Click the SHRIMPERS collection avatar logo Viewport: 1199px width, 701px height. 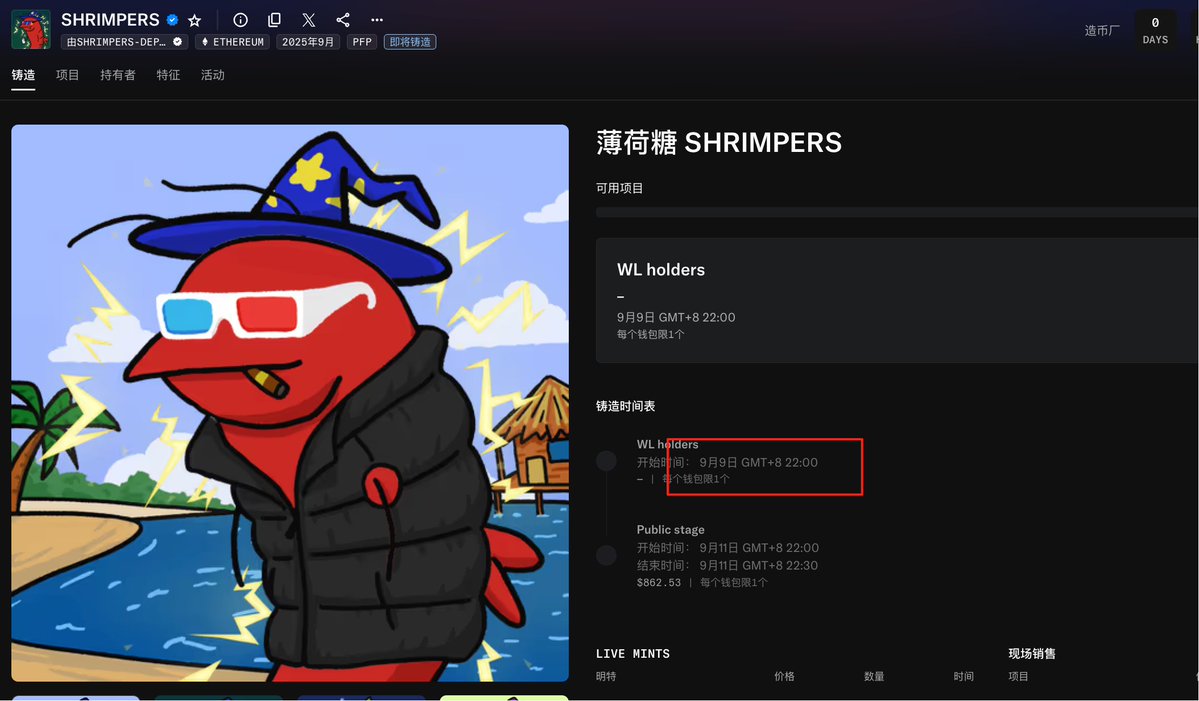31,30
